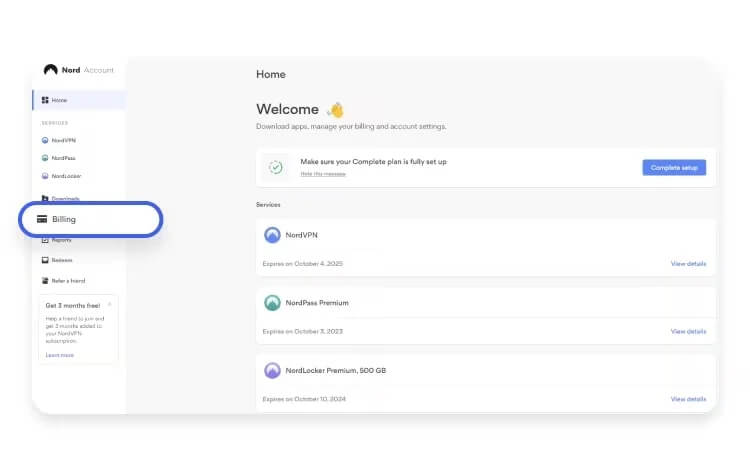Click the Get 3 months free heading

click(73, 305)
